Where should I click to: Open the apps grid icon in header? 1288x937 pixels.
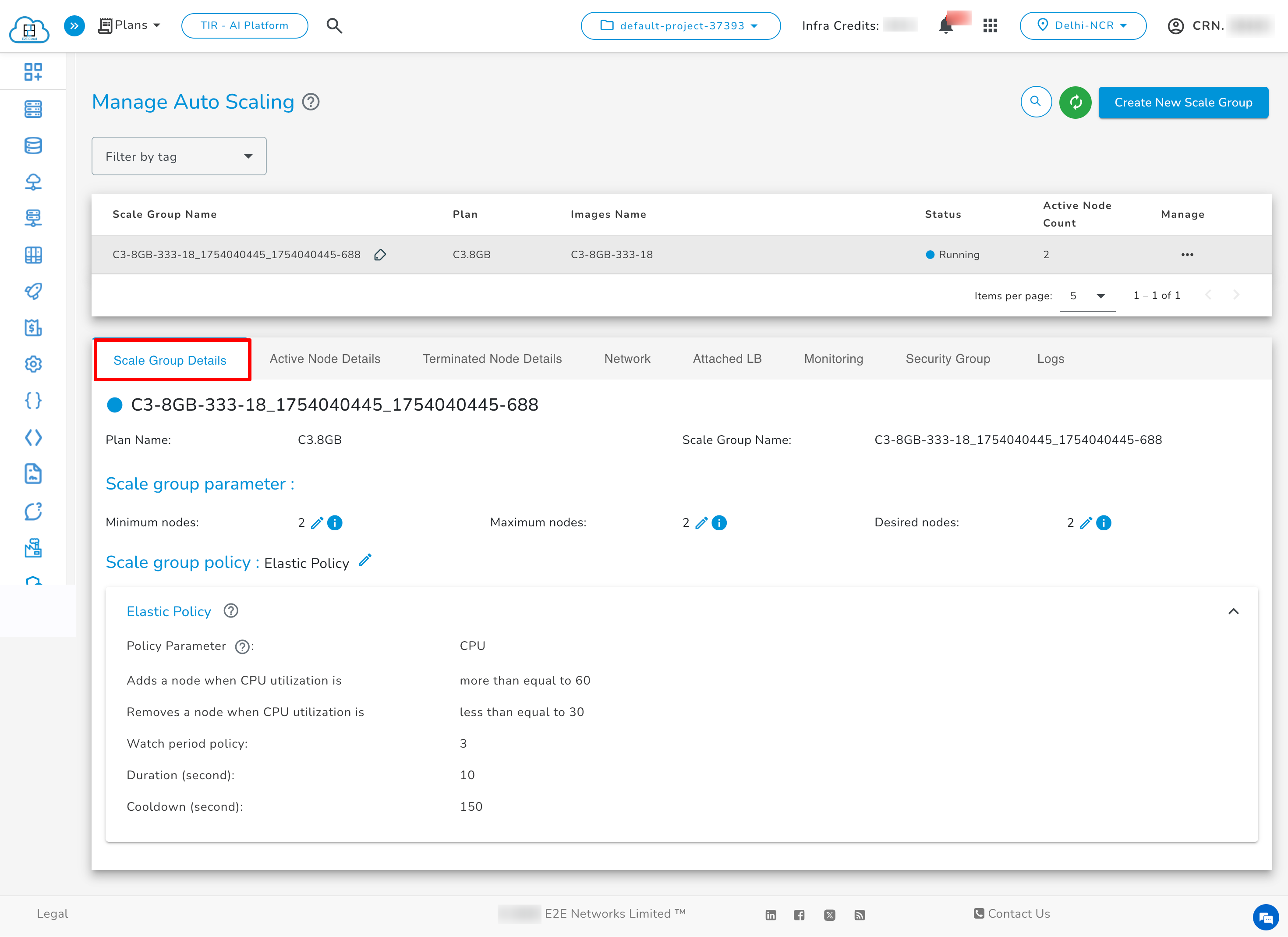[990, 25]
